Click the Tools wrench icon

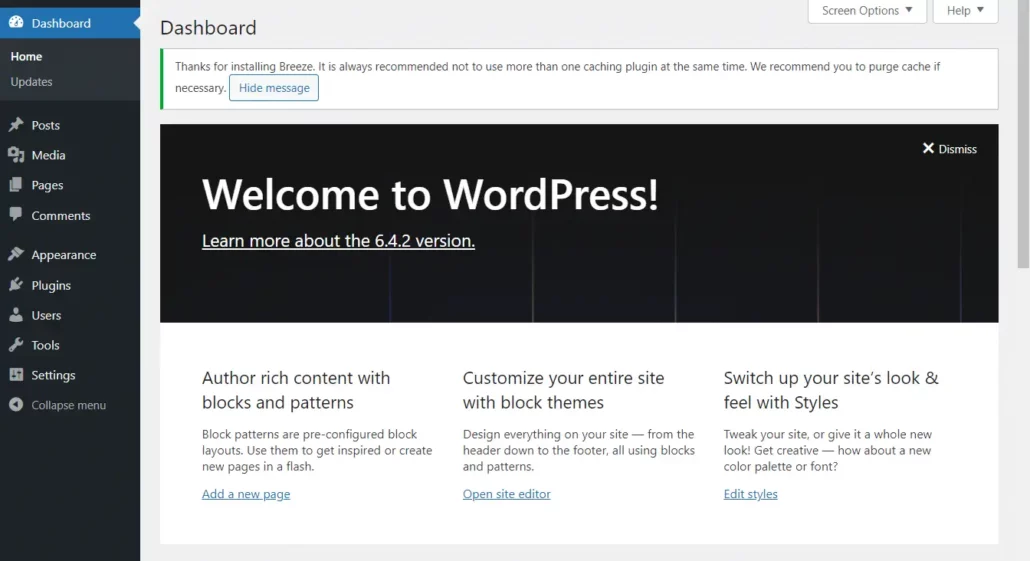[16, 345]
